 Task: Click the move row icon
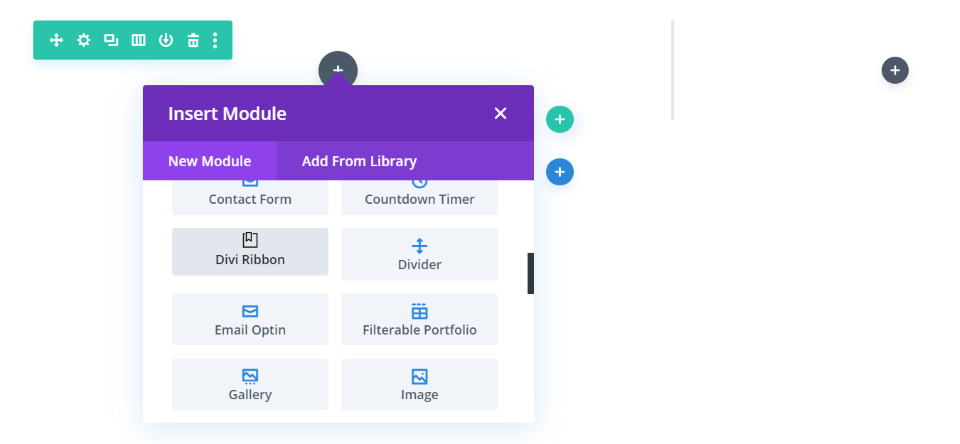pos(57,40)
